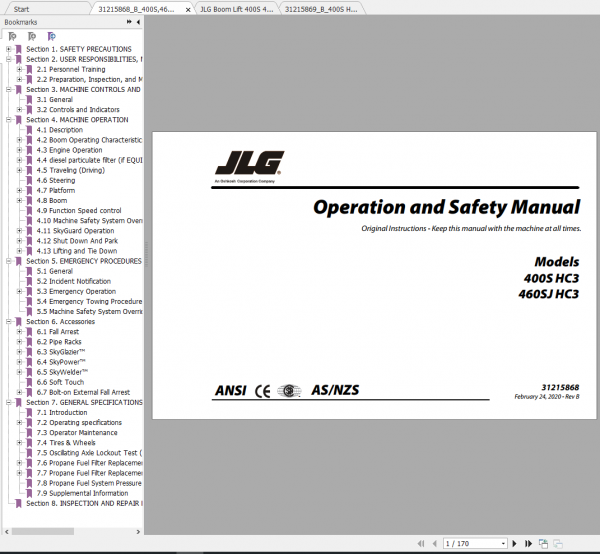Image resolution: width=600 pixels, height=554 pixels.
Task: Open bookmark 4.7 Platform
Action: point(56,191)
